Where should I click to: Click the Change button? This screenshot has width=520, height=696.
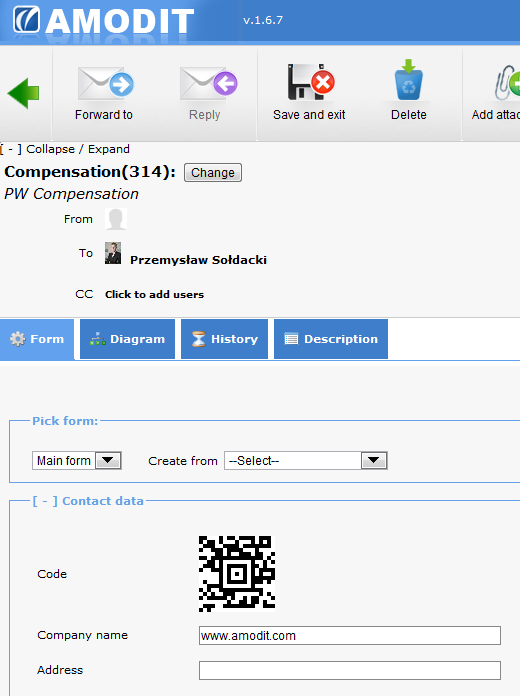(x=213, y=173)
